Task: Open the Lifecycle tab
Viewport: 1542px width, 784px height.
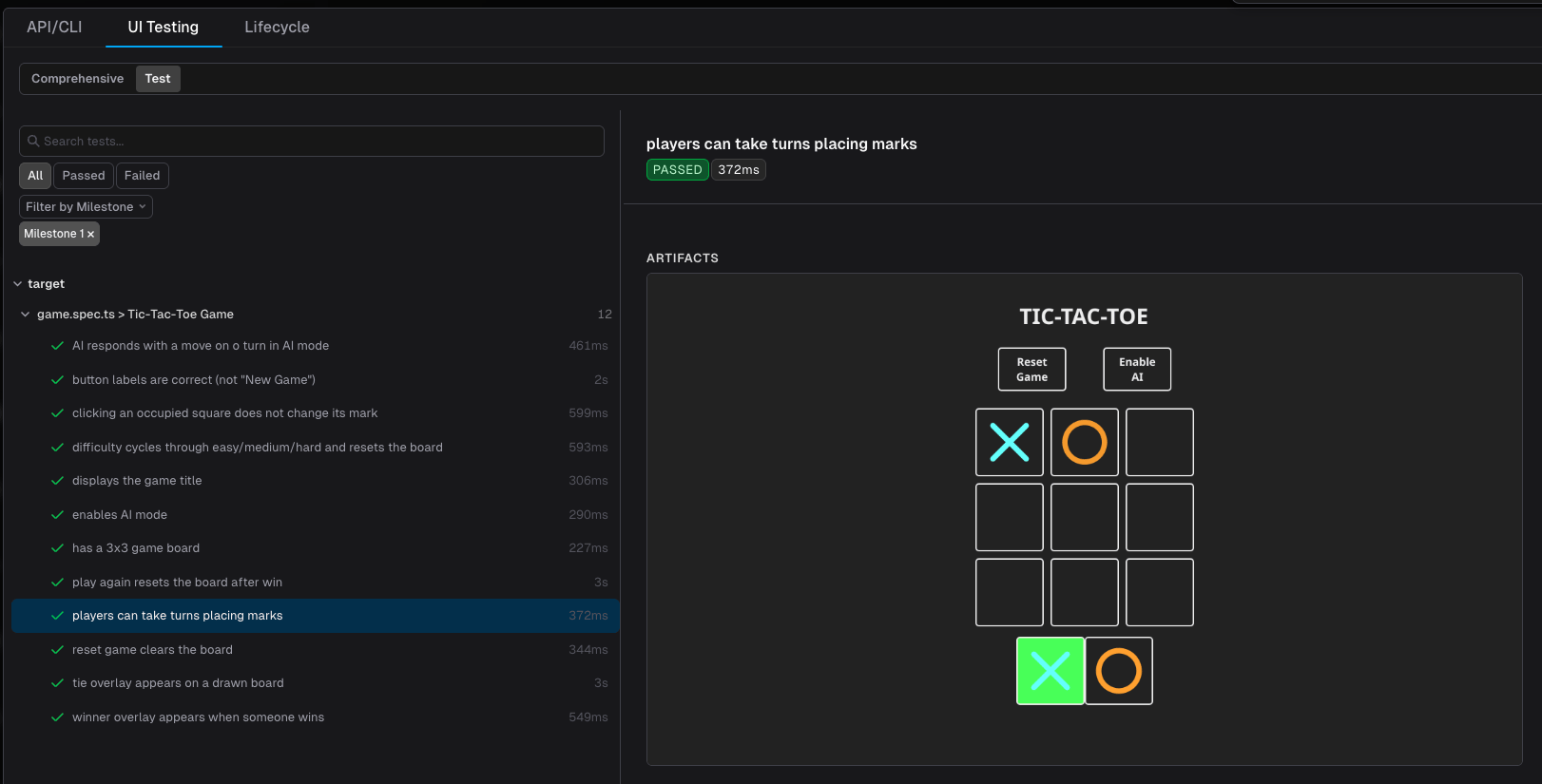Action: pyautogui.click(x=277, y=27)
